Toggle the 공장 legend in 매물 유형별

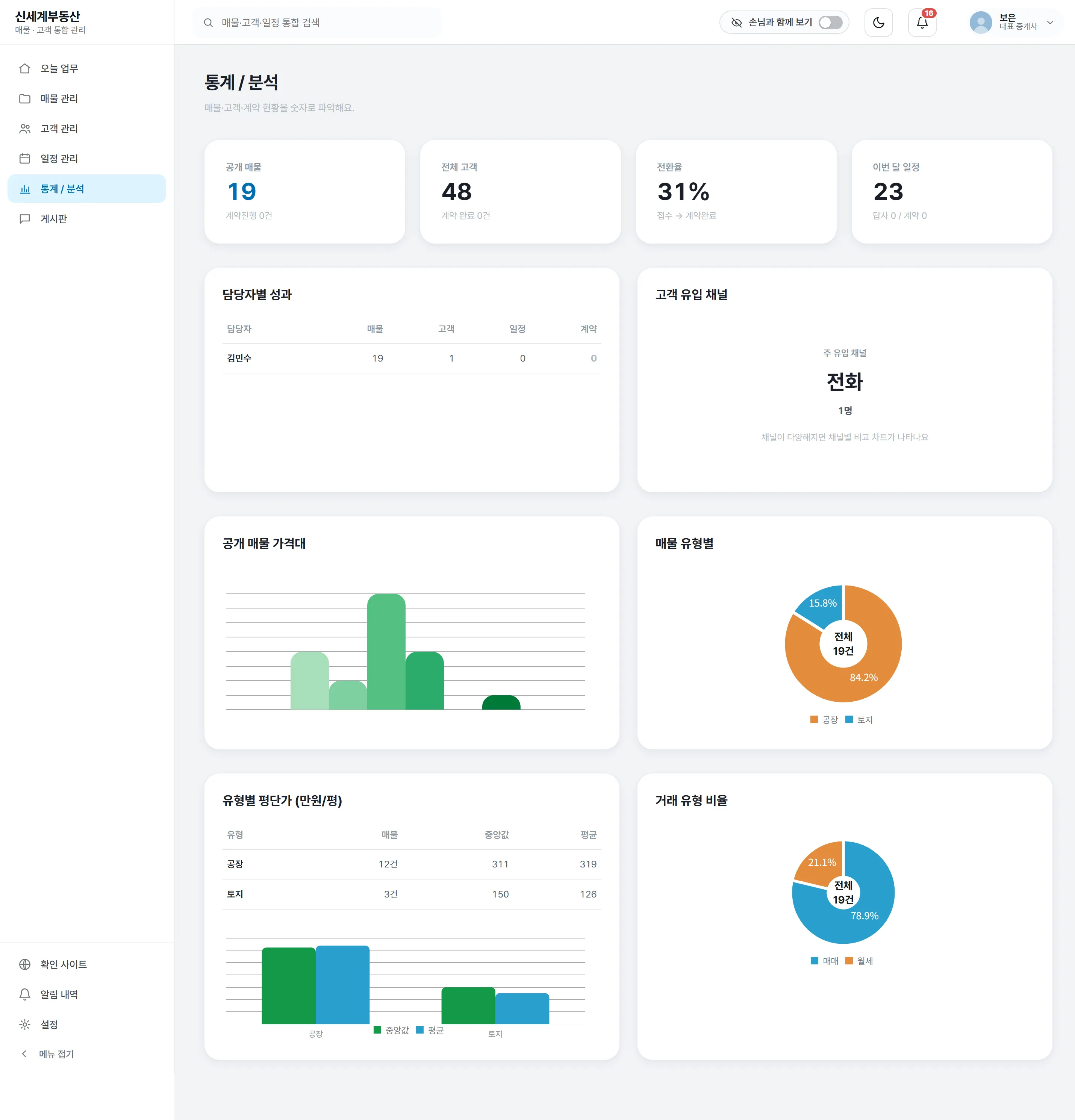(824, 719)
